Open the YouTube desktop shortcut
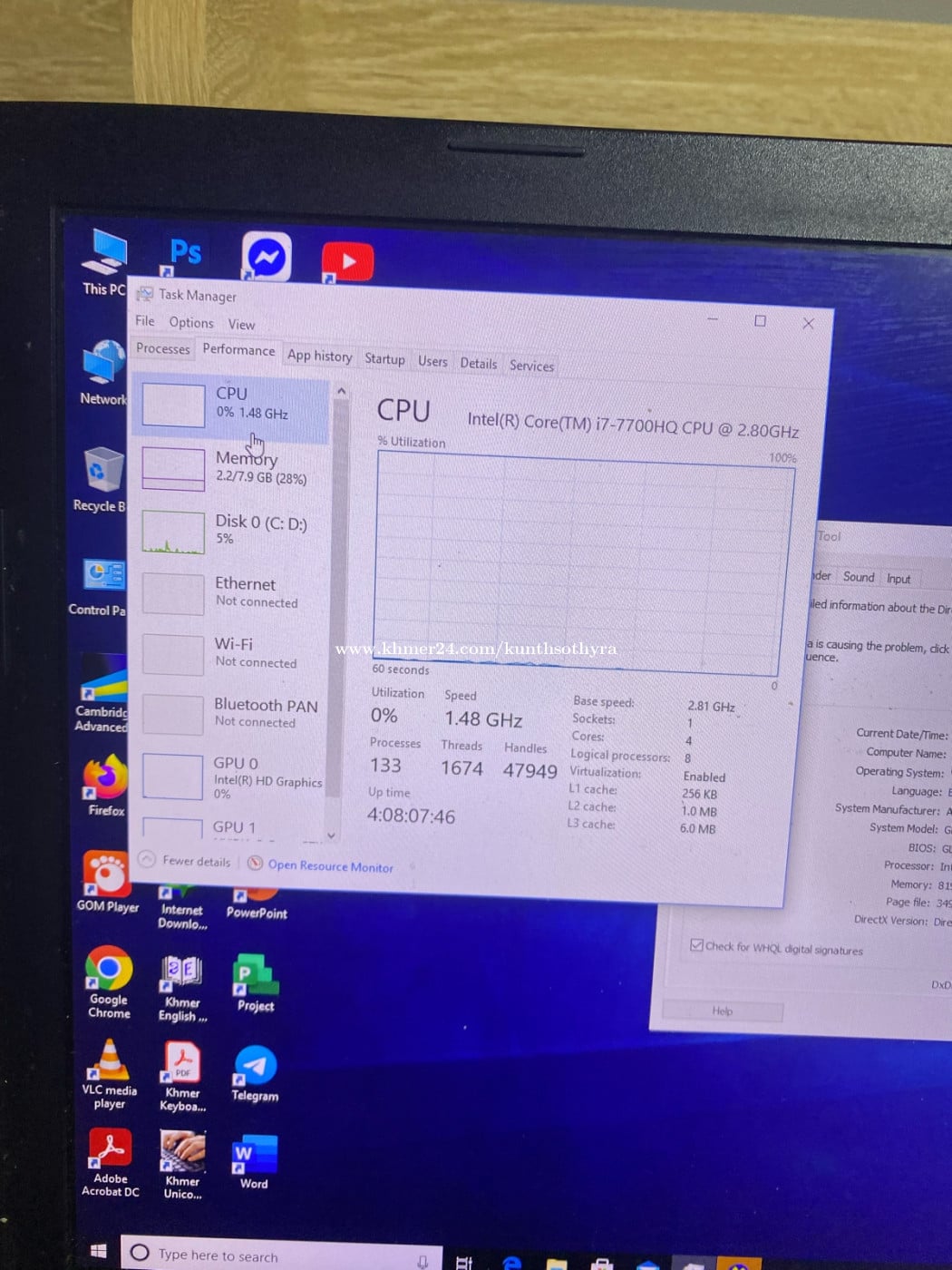952x1270 pixels. point(346,261)
